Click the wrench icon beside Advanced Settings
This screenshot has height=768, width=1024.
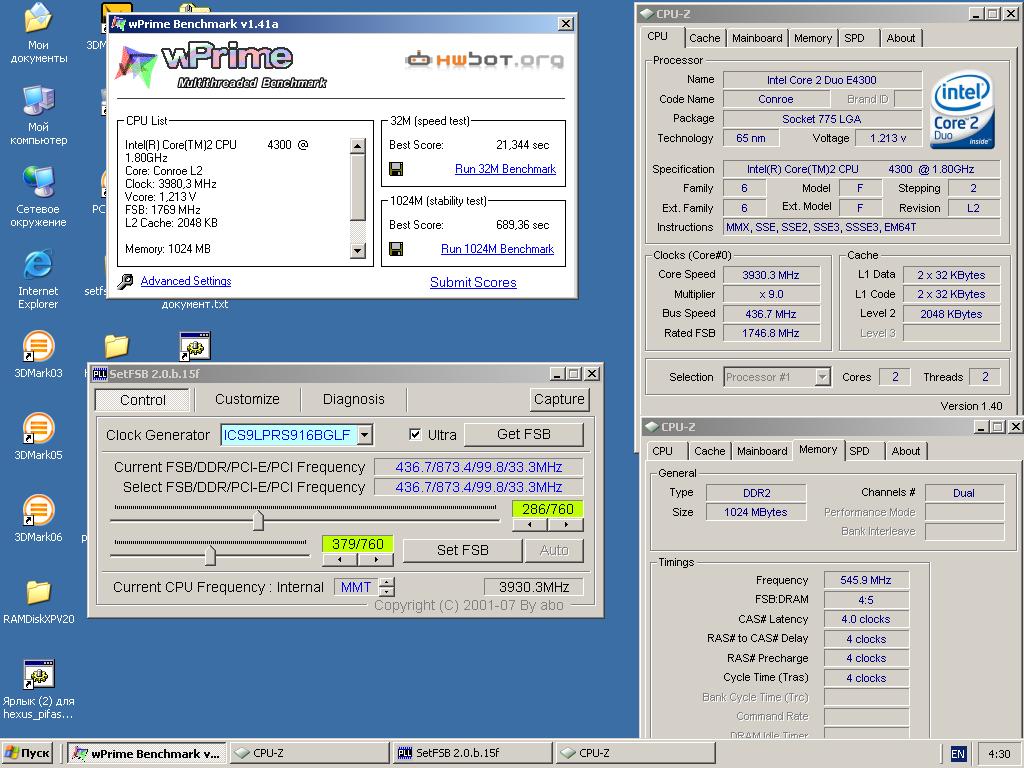click(125, 281)
